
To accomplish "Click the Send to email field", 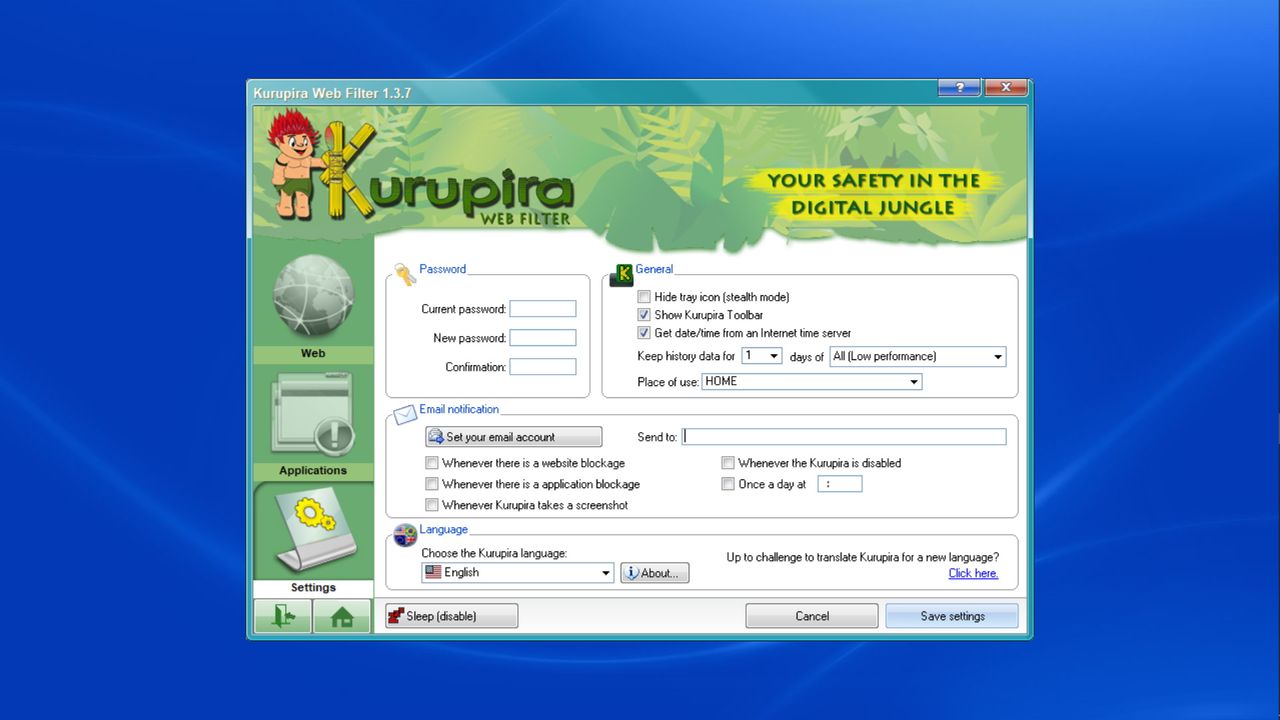I will (845, 437).
